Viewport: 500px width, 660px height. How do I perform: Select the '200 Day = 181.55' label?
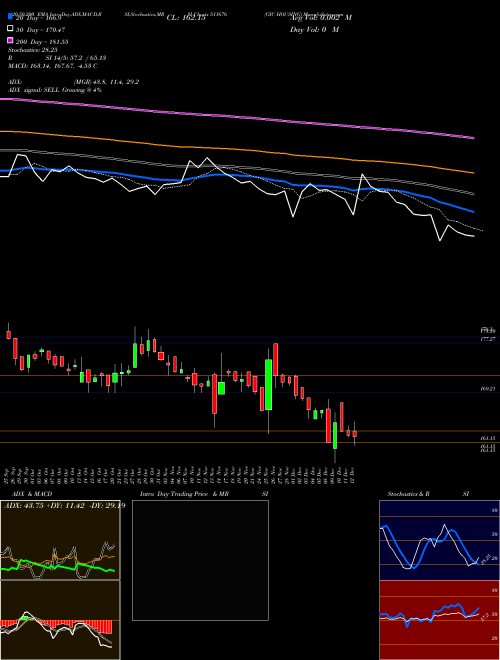[42, 42]
